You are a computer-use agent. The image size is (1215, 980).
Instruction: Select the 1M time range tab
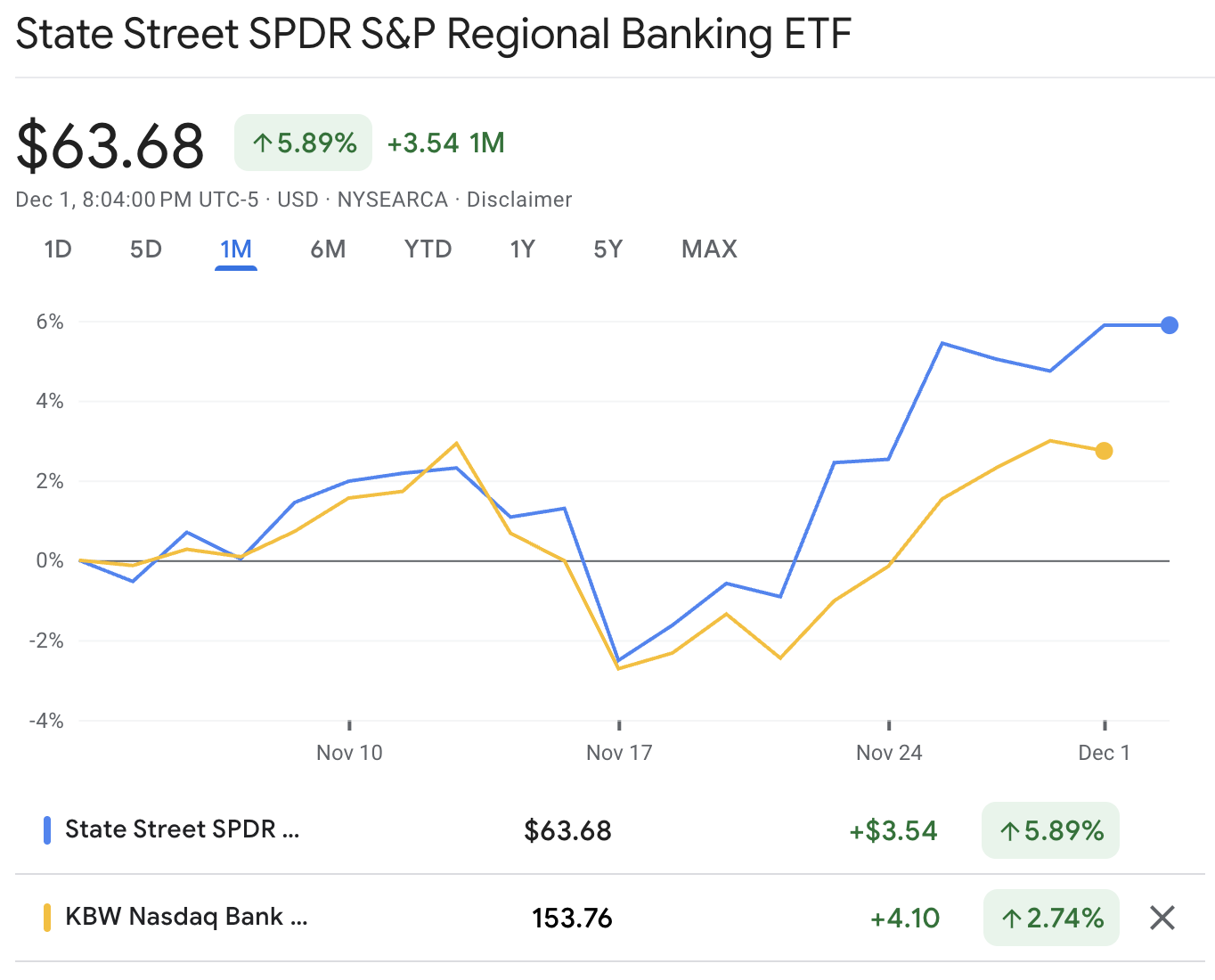click(236, 249)
